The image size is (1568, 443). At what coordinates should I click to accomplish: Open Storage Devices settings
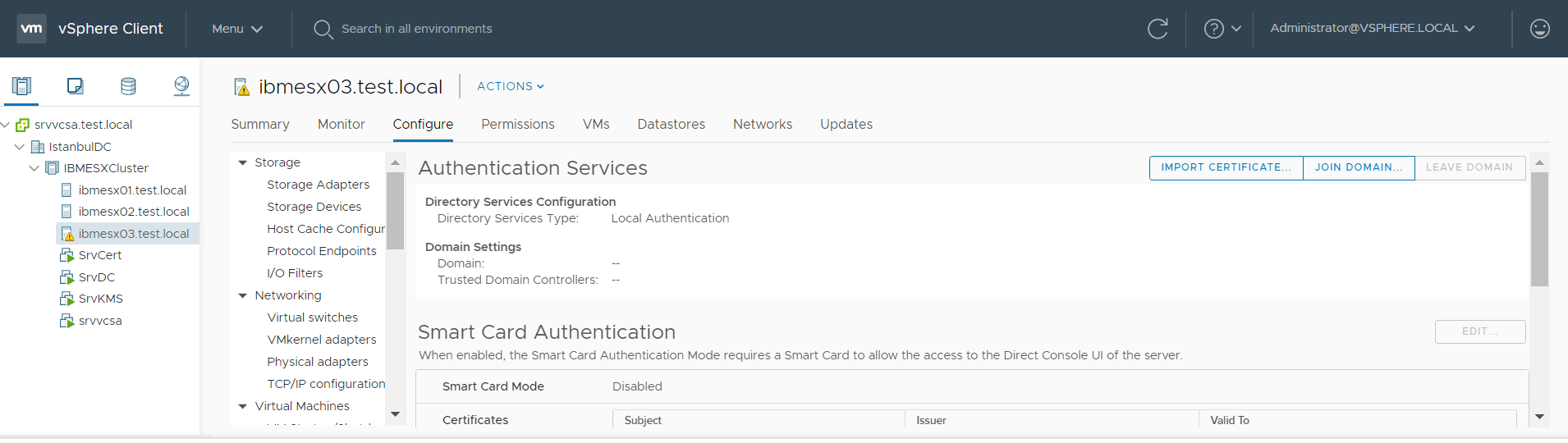pyautogui.click(x=314, y=207)
